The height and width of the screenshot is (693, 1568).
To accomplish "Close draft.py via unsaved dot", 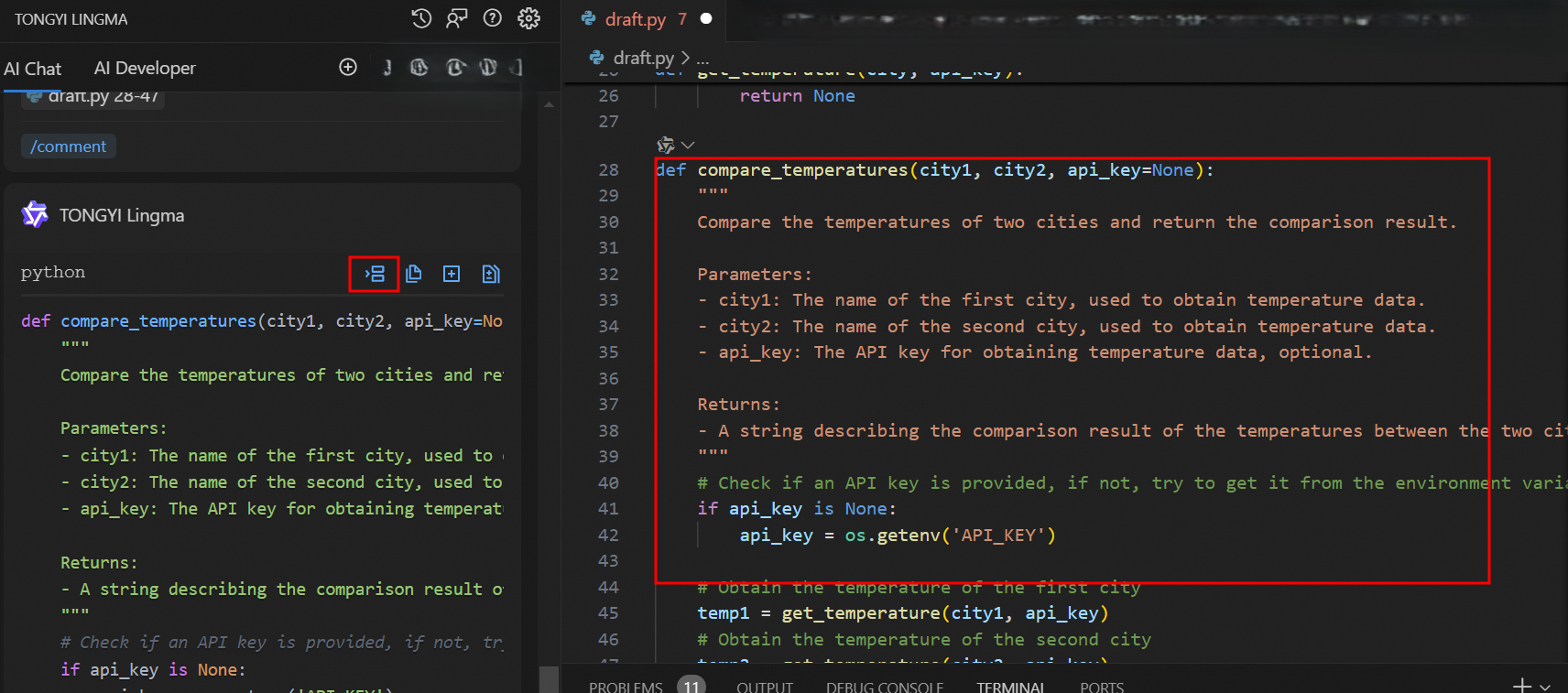I will (706, 18).
